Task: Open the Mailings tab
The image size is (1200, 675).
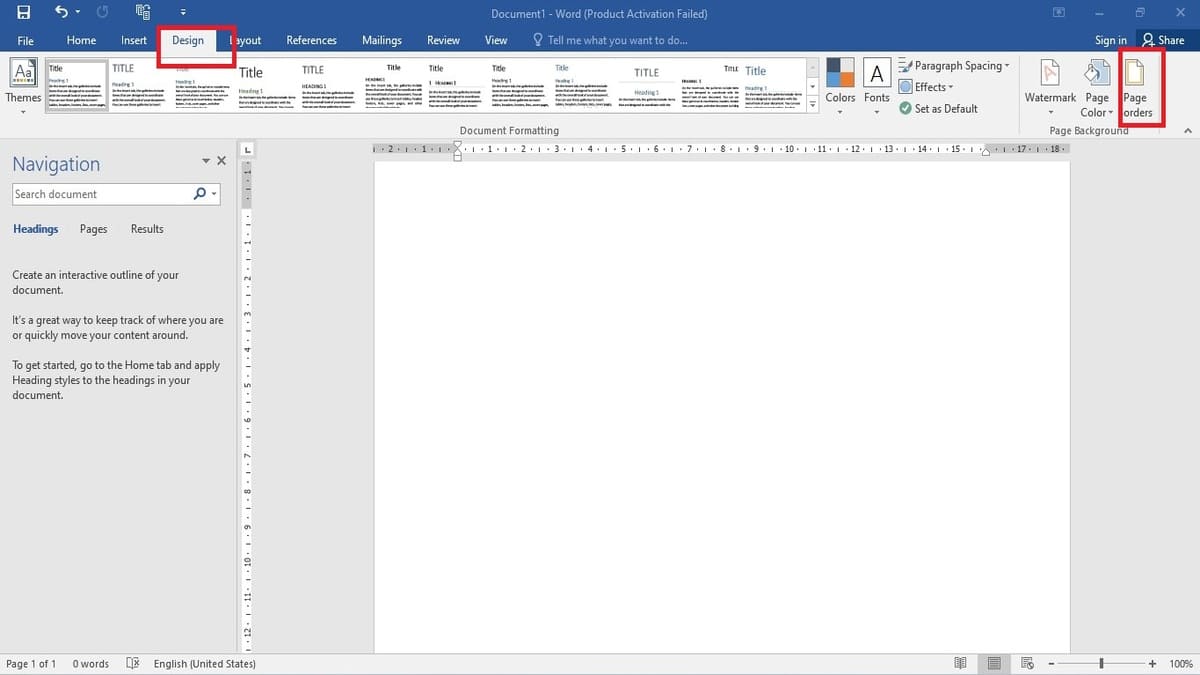Action: 382,41
